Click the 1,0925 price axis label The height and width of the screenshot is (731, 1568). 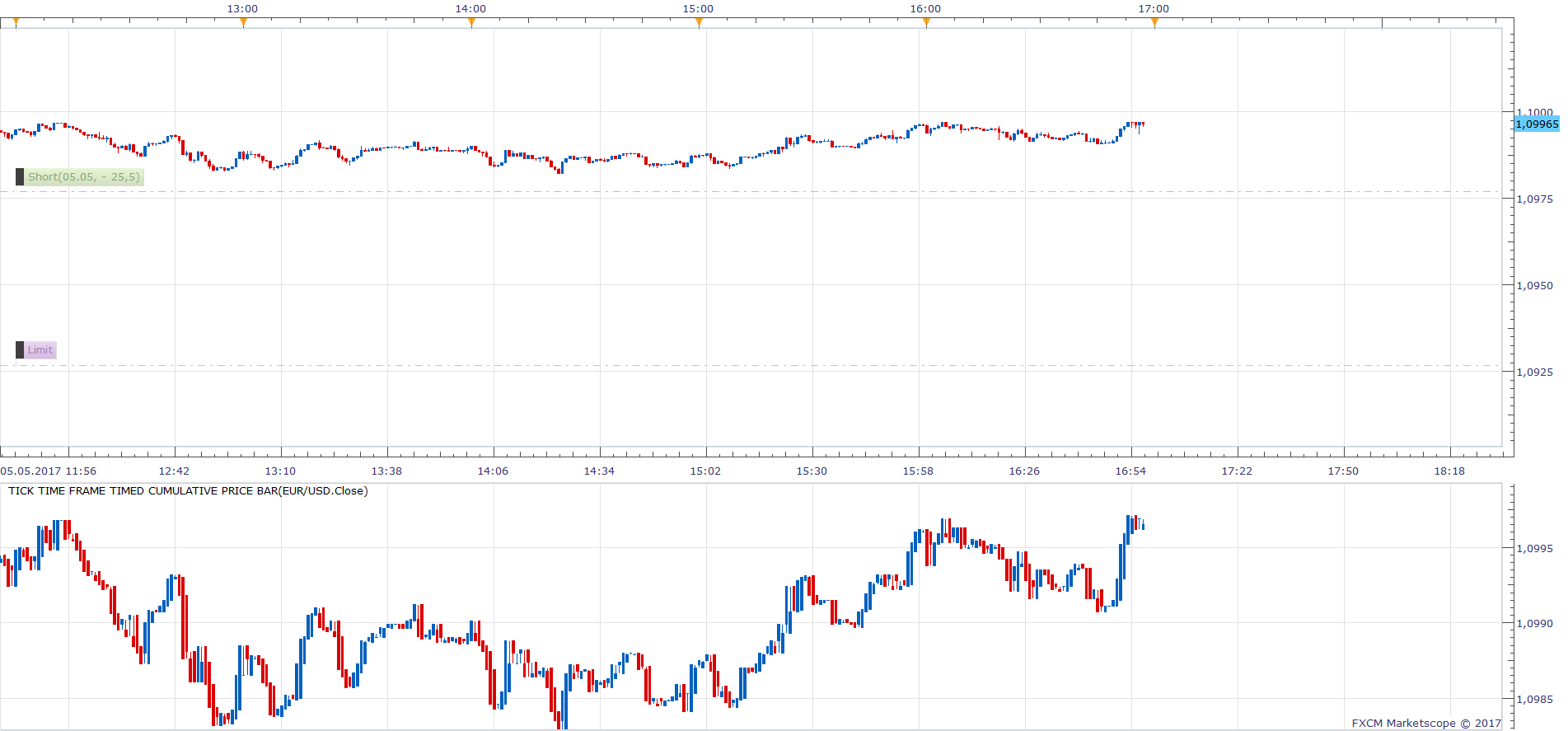coord(1535,373)
